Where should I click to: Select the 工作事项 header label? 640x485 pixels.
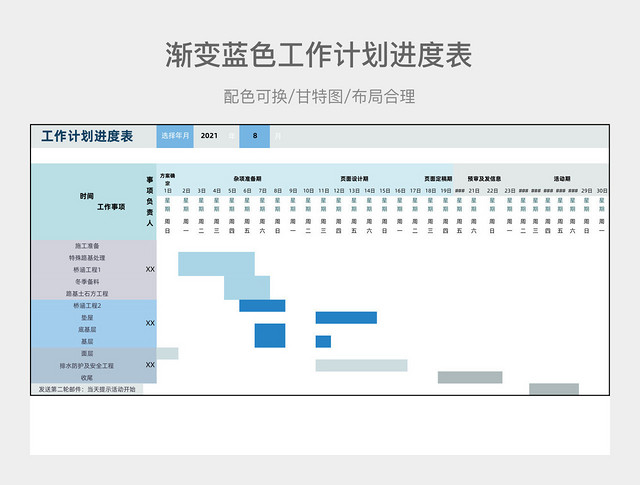(x=111, y=207)
